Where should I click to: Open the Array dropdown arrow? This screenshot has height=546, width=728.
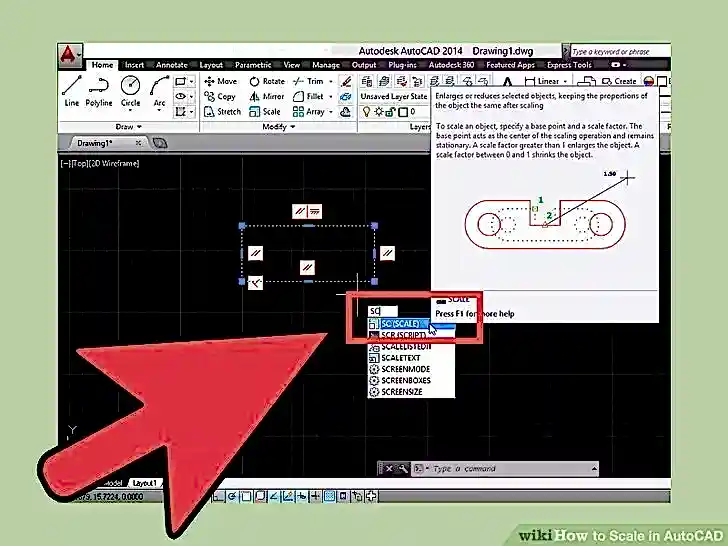tap(331, 112)
